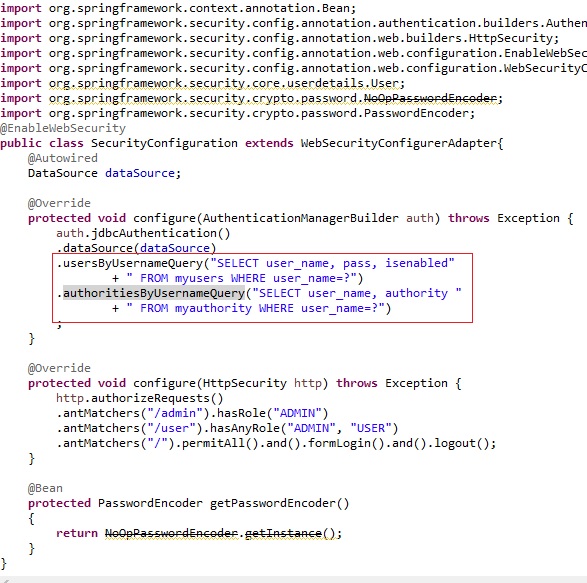Screen dimensions: 587x583
Task: Click WebSecurityConfigurerAdapter in the class declaration
Action: pos(399,143)
